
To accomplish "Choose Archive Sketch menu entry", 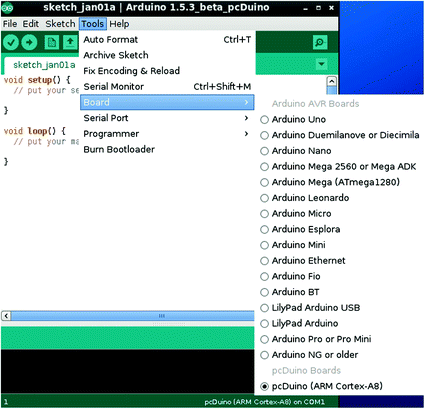I will 167,55.
